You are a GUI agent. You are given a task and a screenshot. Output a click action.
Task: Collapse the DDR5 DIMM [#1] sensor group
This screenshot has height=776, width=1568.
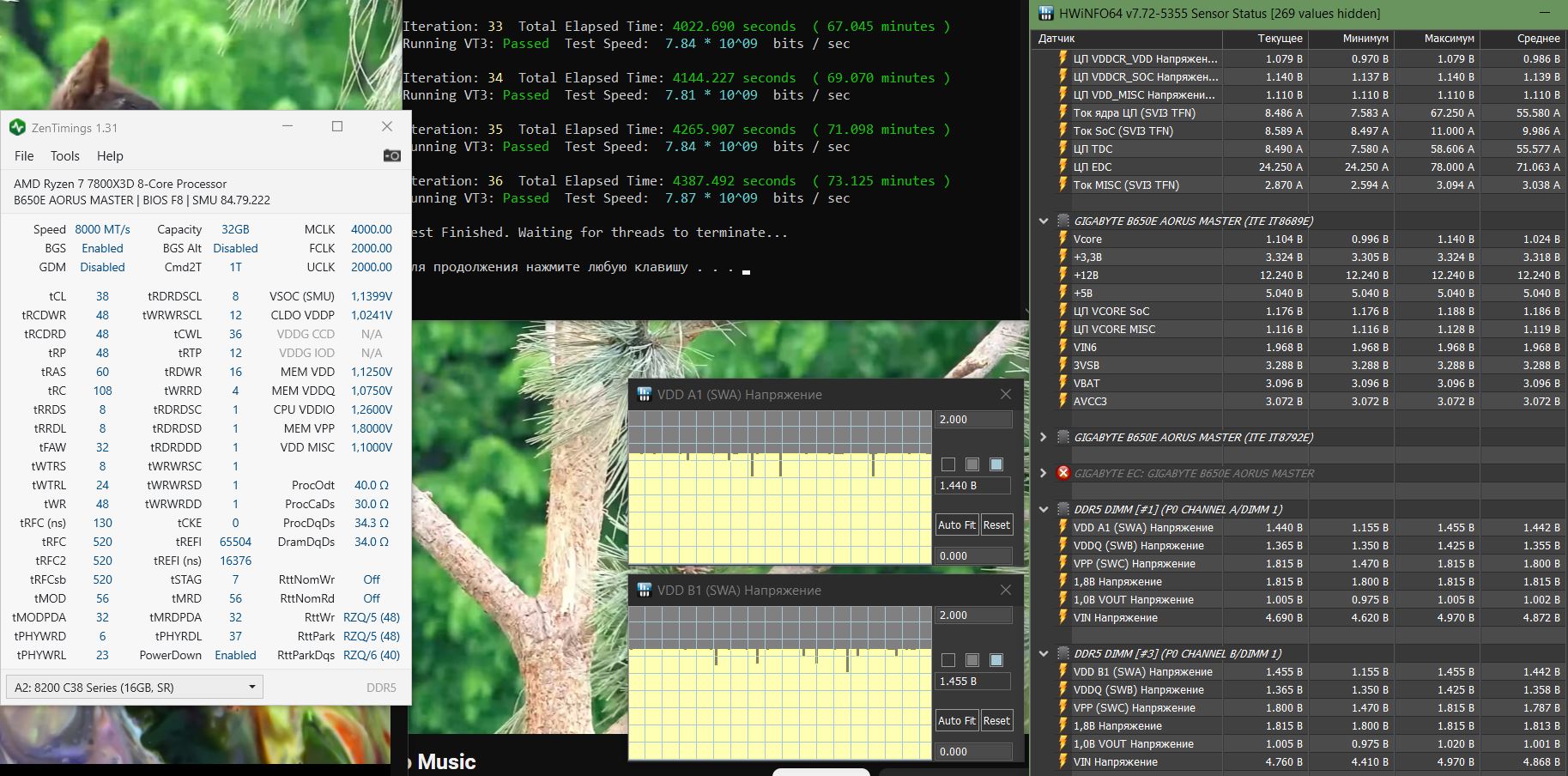click(1044, 509)
